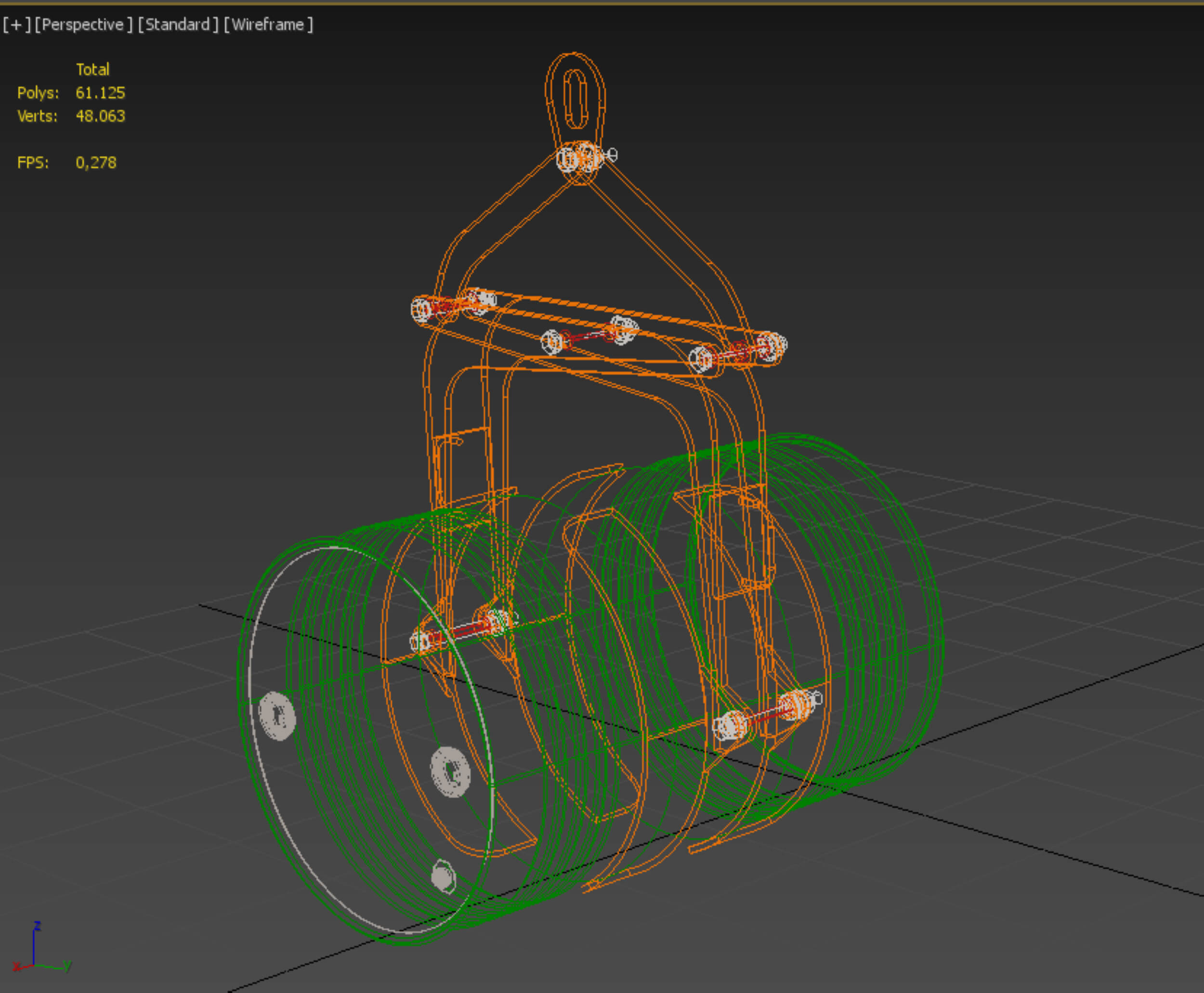Open the [+] viewport general menu
Screen dimensions: 1204x993
(16, 25)
